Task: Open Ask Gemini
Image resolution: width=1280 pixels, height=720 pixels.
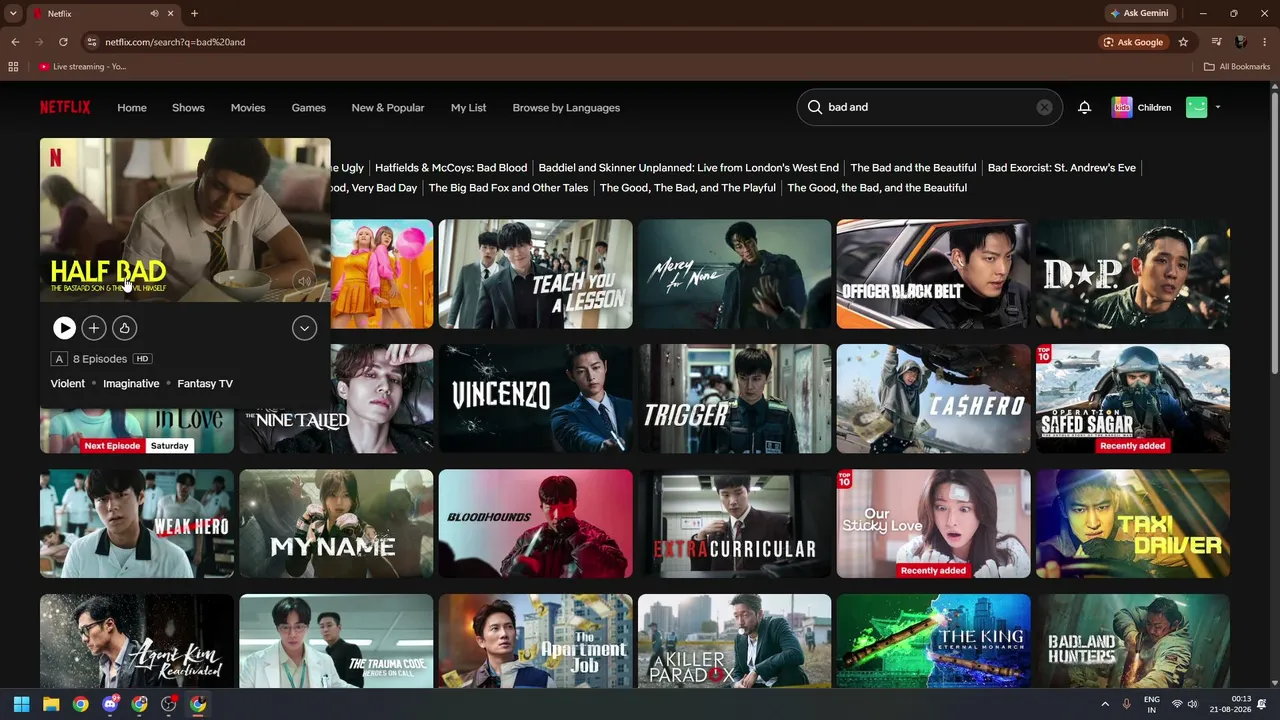Action: [x=1139, y=14]
